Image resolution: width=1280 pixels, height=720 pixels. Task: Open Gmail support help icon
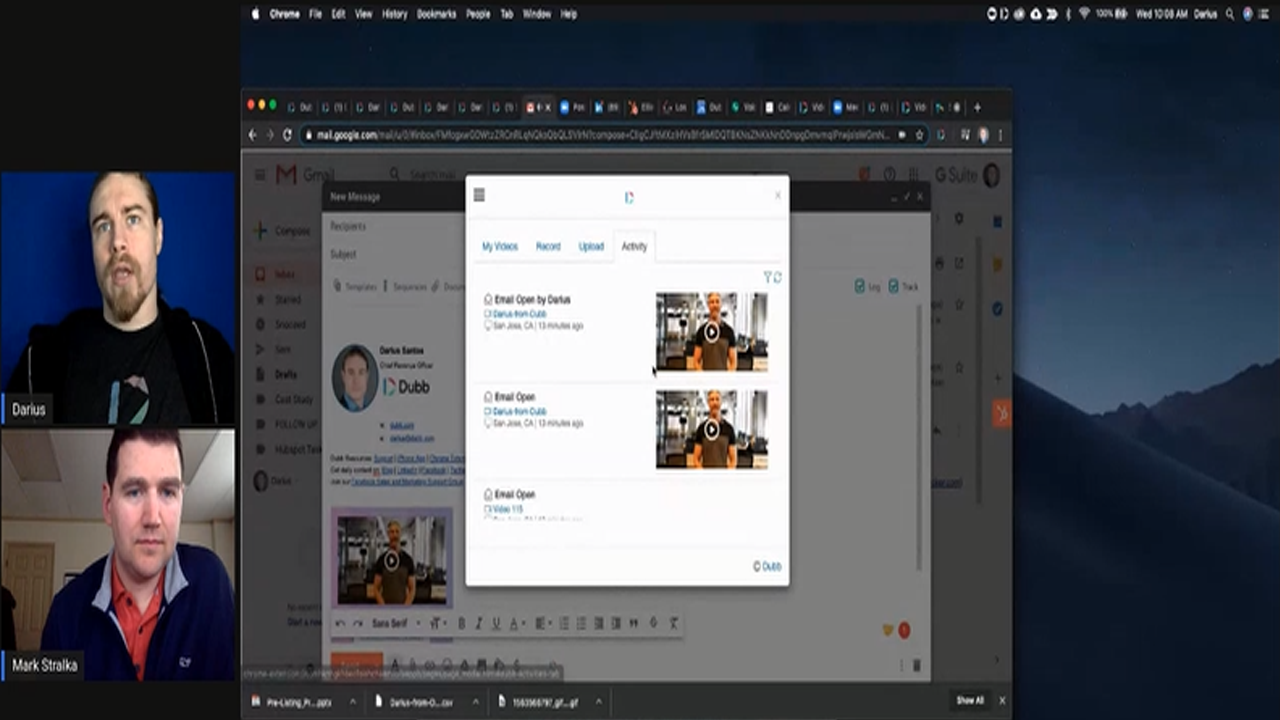[x=889, y=175]
